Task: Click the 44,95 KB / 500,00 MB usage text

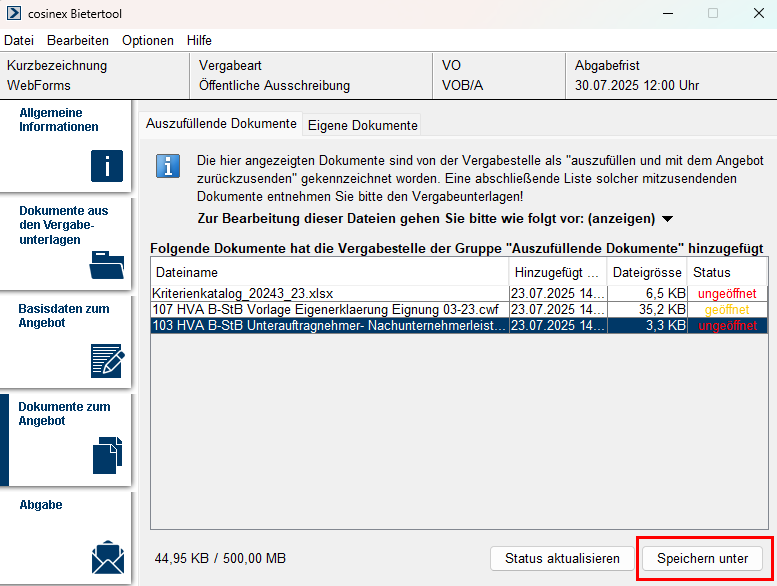Action: [x=220, y=558]
